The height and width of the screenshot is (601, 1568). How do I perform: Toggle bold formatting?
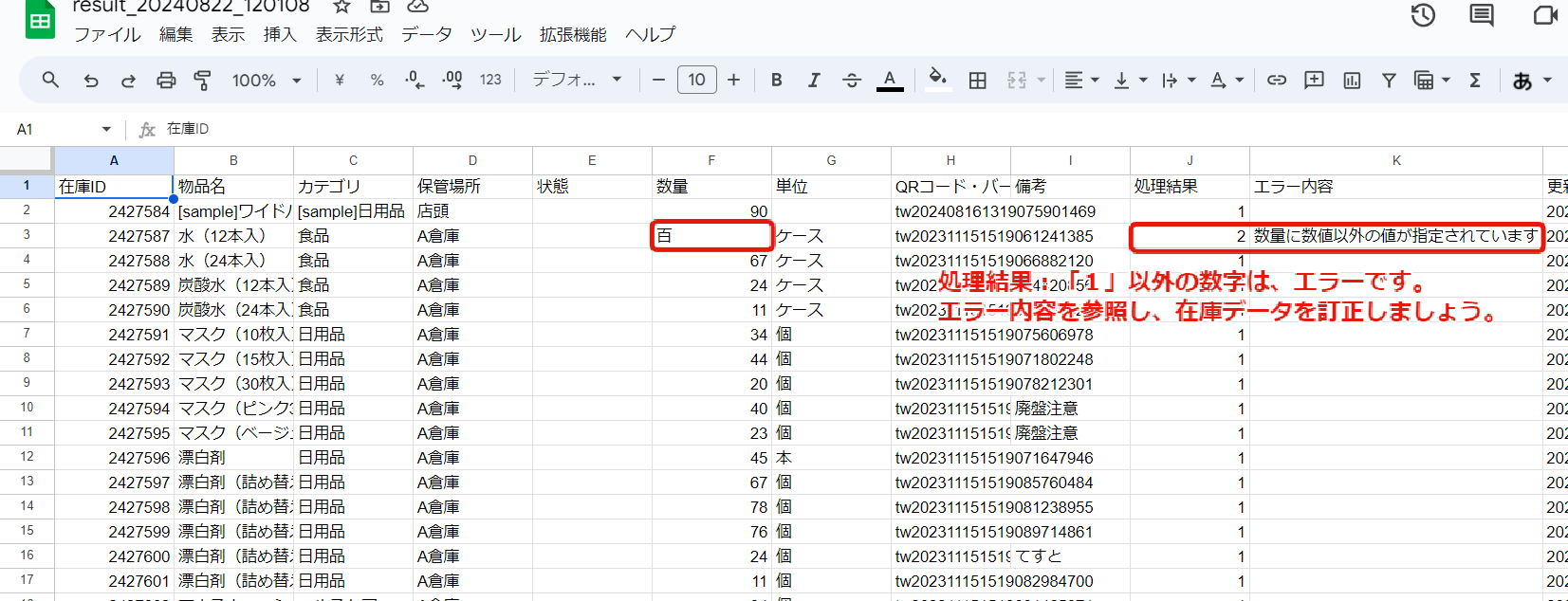pos(776,81)
